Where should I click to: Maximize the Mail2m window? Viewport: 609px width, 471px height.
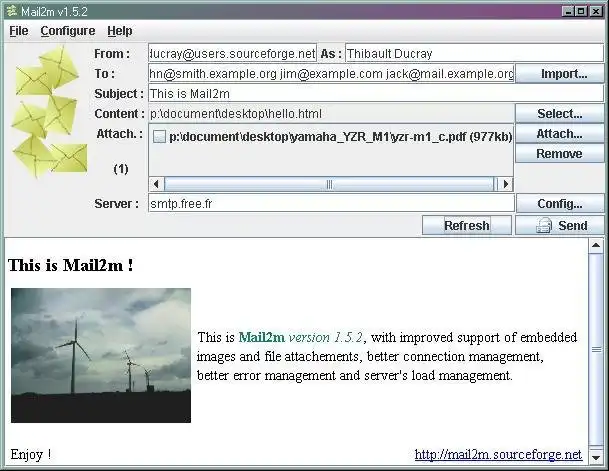(581, 11)
